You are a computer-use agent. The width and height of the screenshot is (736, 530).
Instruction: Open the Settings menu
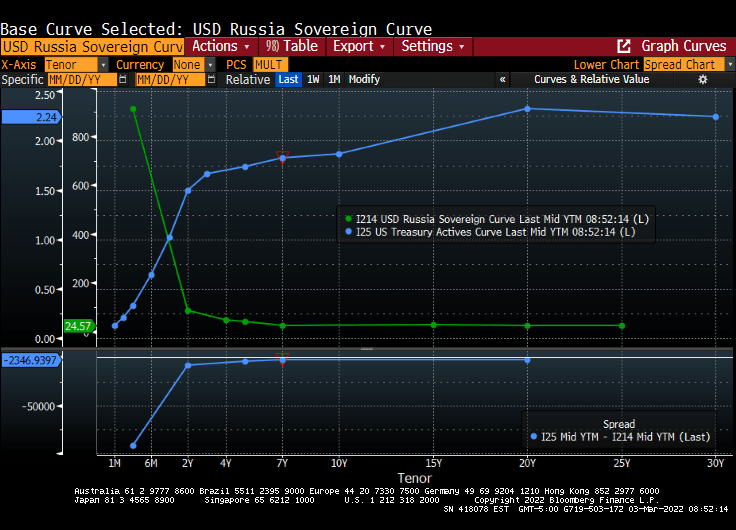click(x=433, y=46)
